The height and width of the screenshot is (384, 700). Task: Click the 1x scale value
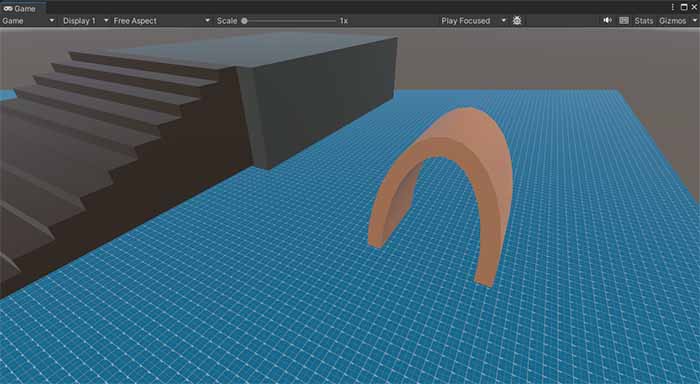coord(343,21)
